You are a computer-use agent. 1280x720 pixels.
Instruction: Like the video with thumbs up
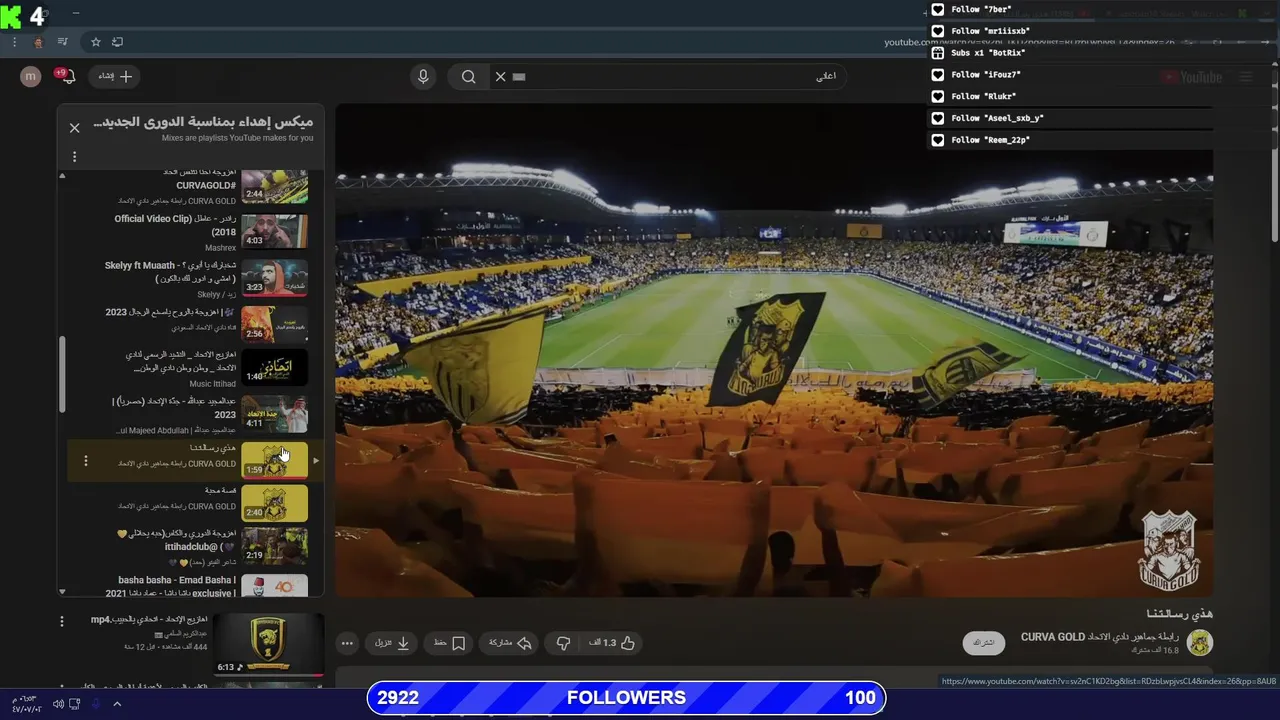point(612,643)
